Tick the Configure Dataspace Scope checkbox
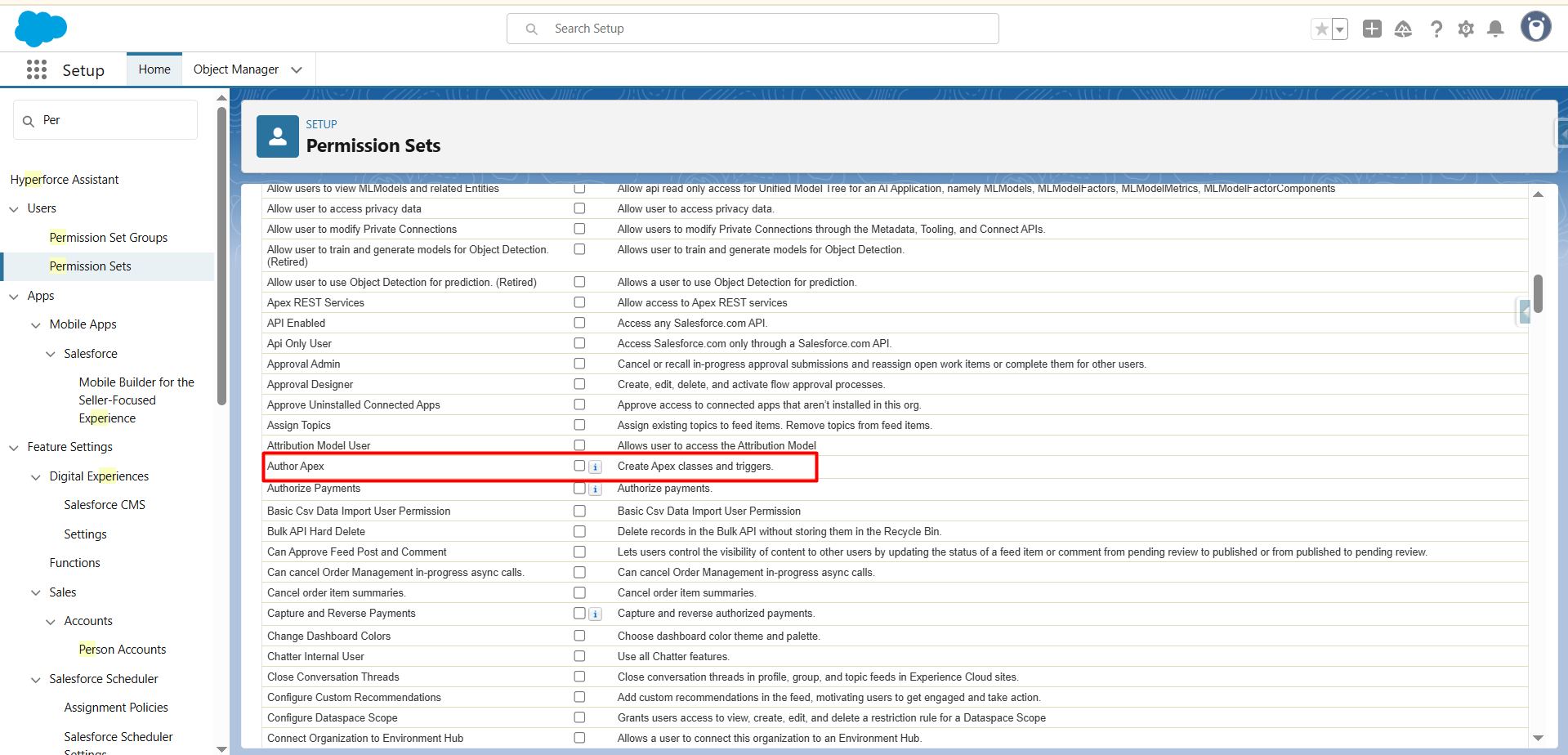The height and width of the screenshot is (755, 1568). tap(579, 717)
